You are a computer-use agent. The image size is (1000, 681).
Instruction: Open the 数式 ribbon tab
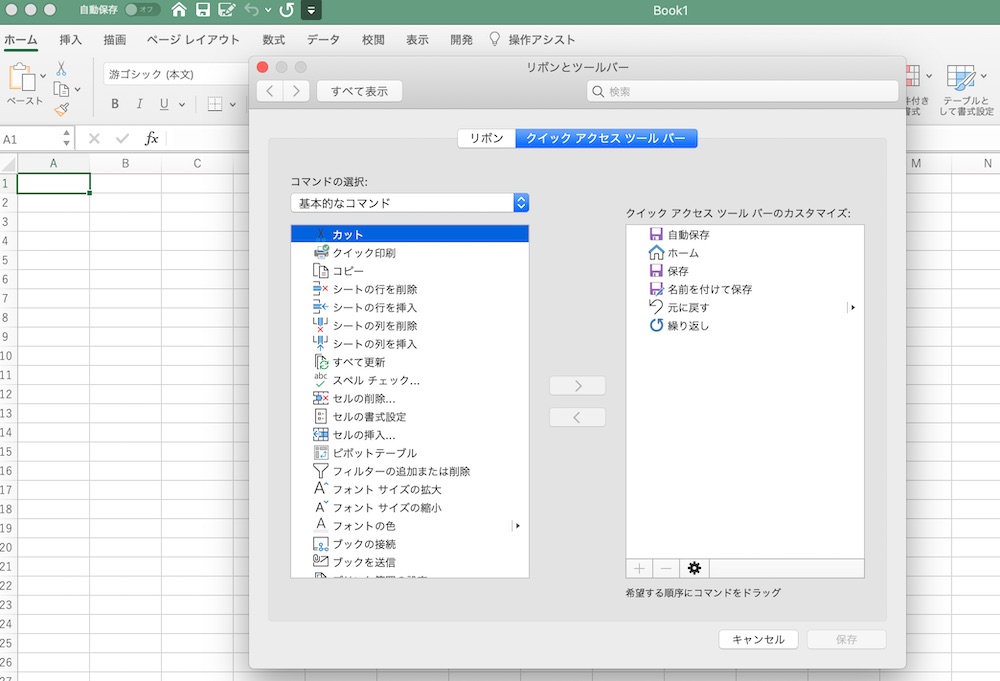click(x=274, y=40)
